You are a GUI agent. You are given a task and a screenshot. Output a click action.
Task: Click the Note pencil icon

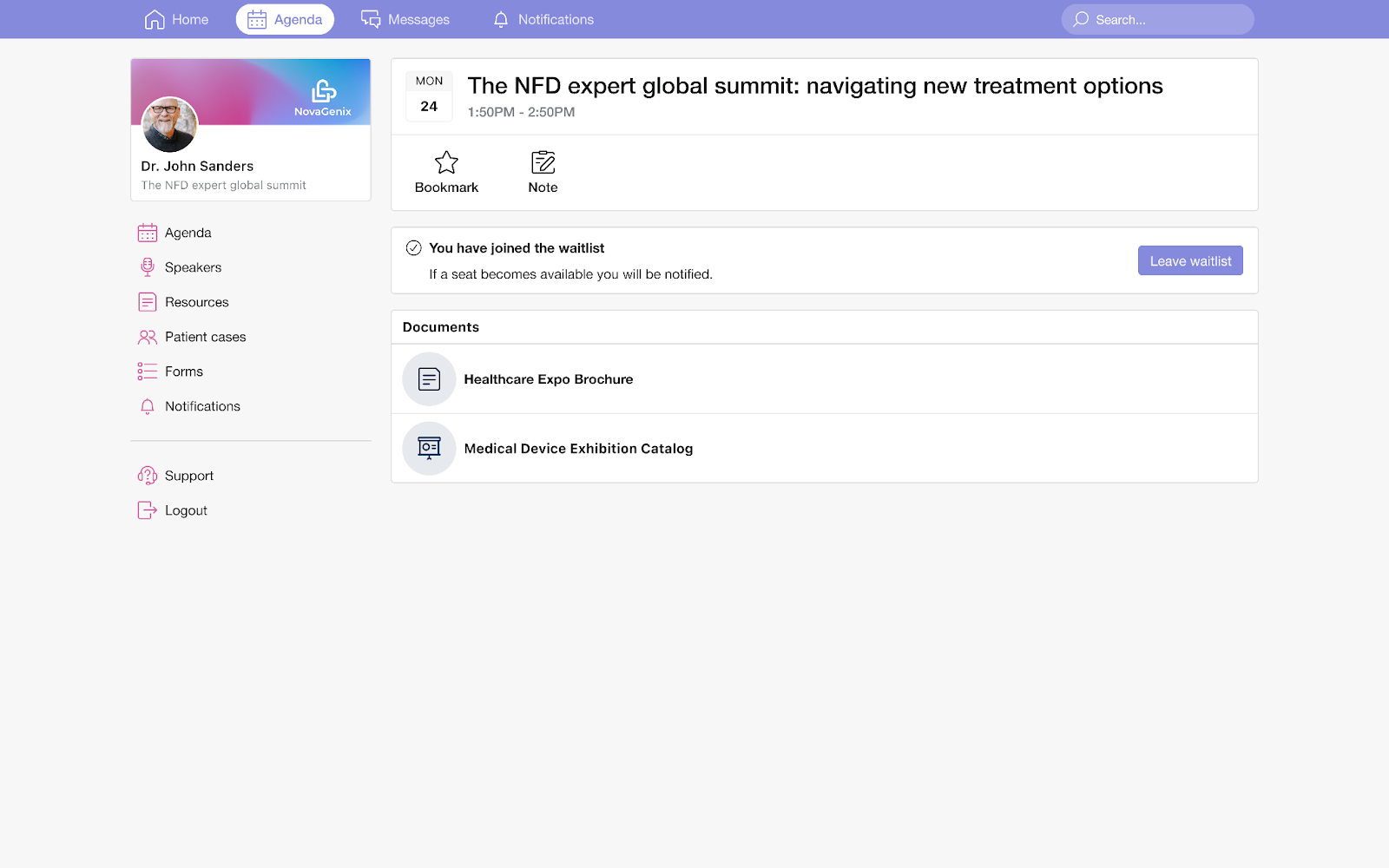coord(543,162)
